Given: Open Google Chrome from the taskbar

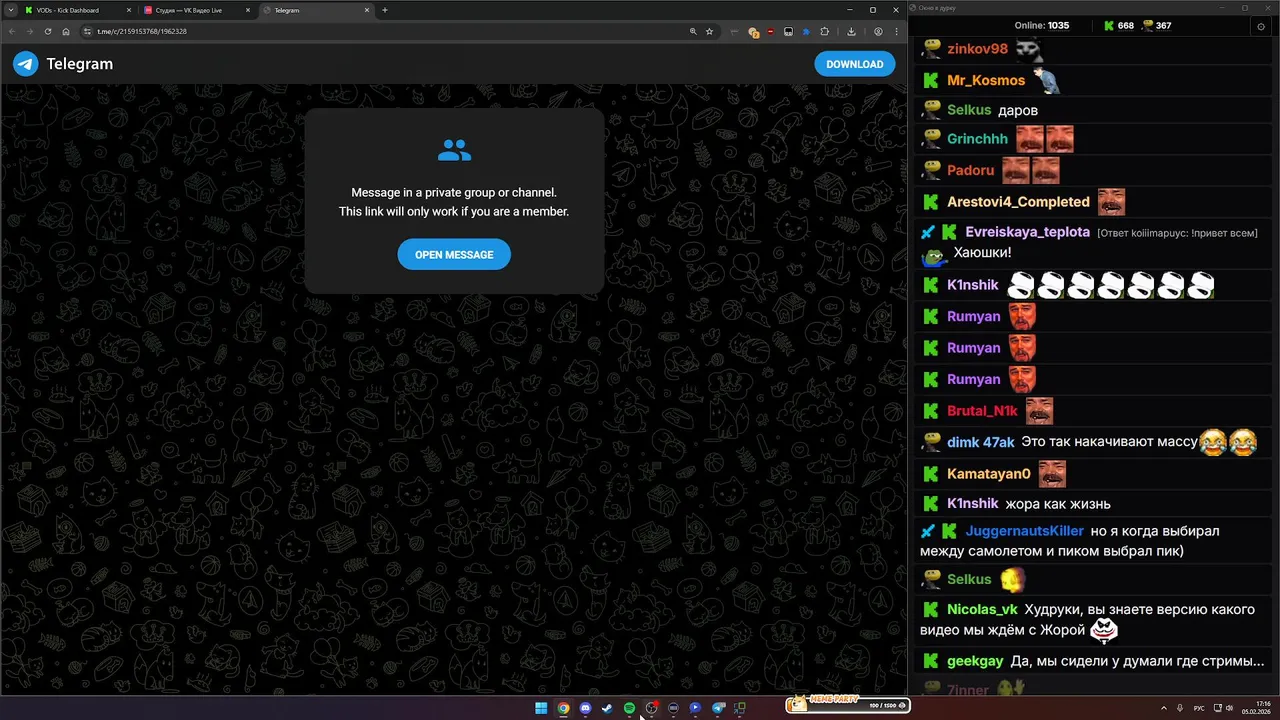Looking at the screenshot, I should click(563, 708).
